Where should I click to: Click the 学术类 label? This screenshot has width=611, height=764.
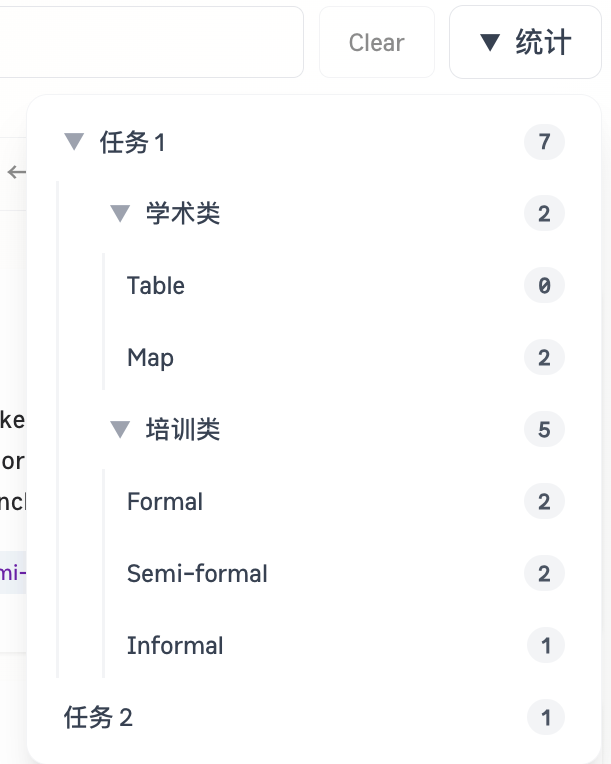tap(183, 213)
